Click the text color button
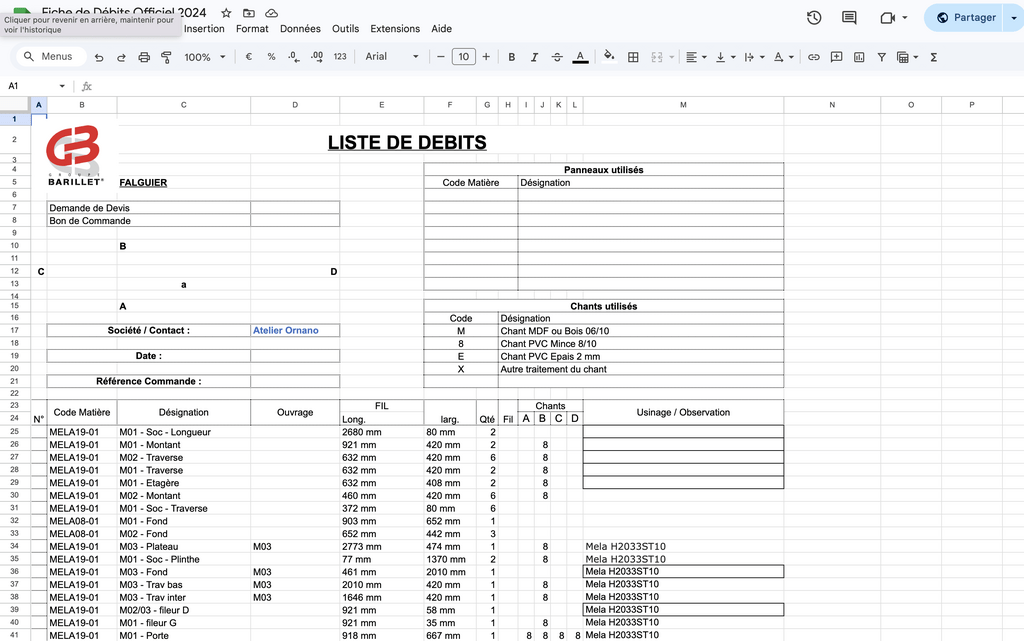The image size is (1024, 641). click(x=580, y=57)
